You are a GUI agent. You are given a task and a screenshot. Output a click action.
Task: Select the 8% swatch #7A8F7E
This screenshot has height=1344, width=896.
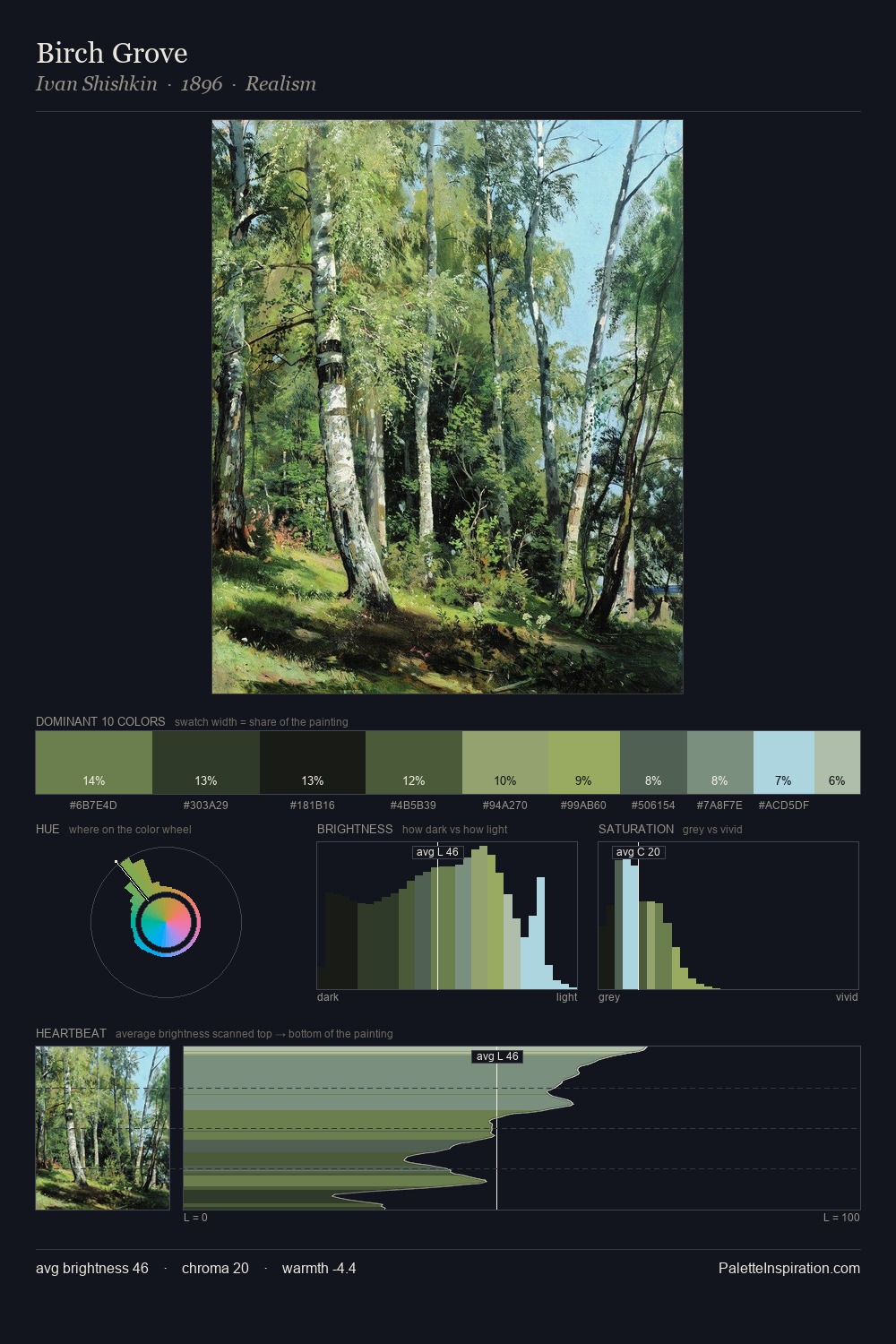point(720,762)
